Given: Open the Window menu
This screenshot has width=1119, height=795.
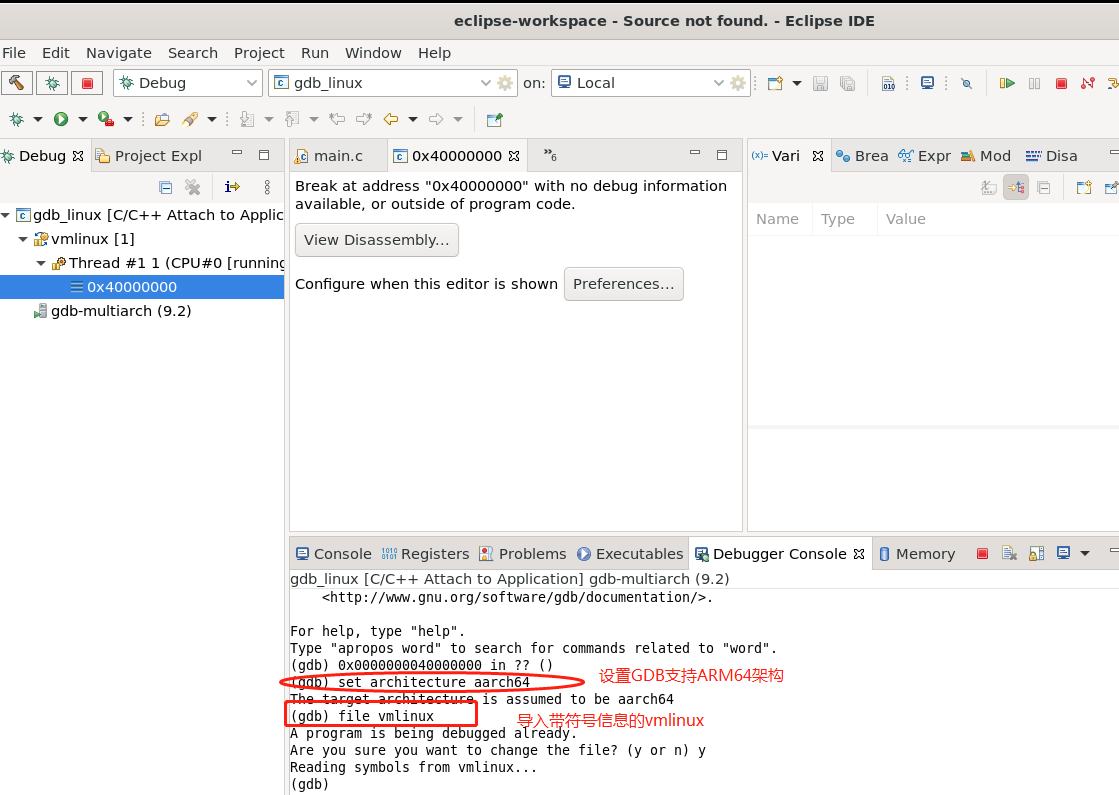Looking at the screenshot, I should point(373,53).
